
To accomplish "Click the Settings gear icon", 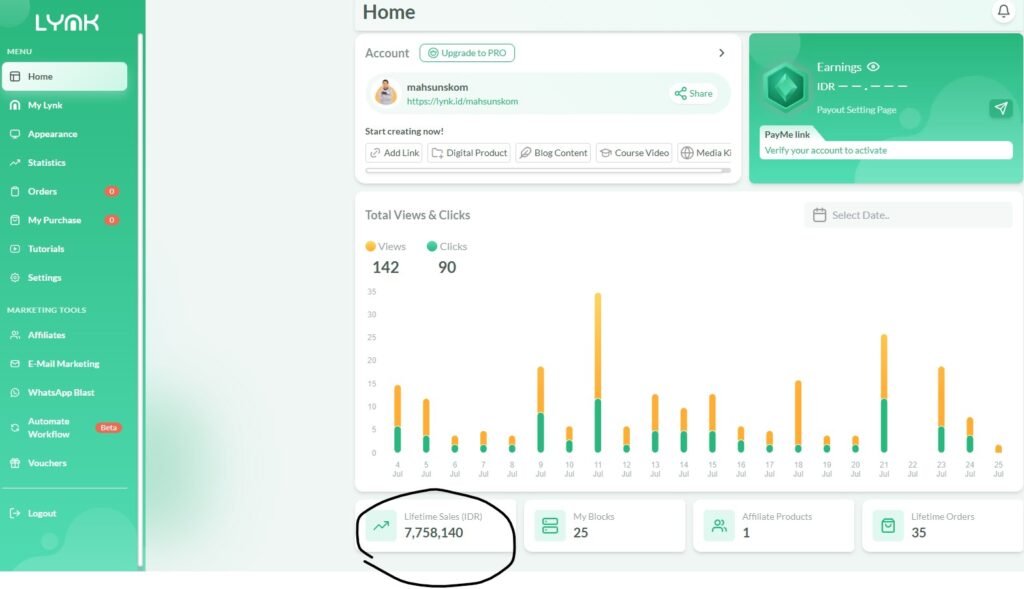I will point(15,278).
